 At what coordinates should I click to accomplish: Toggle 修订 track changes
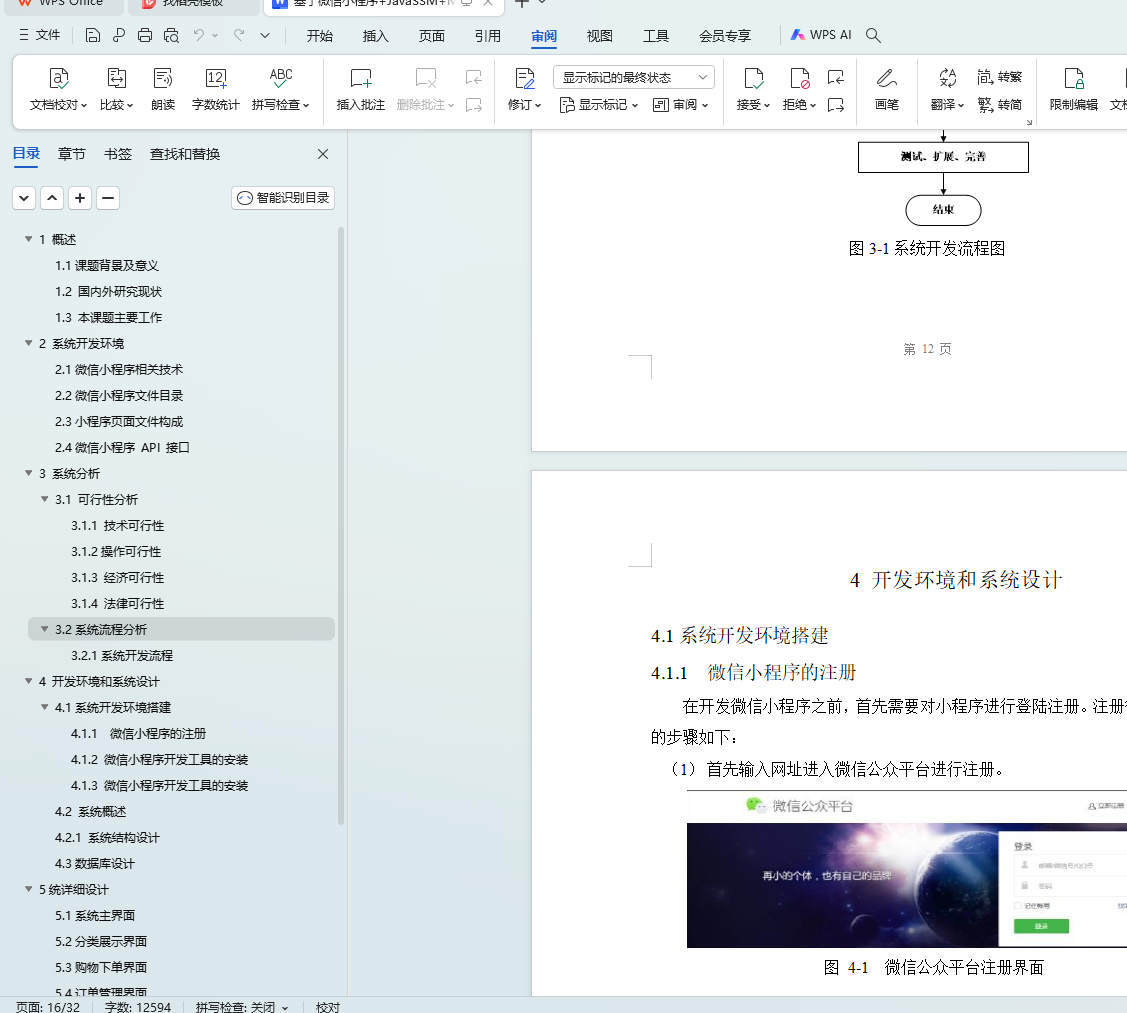coord(525,89)
